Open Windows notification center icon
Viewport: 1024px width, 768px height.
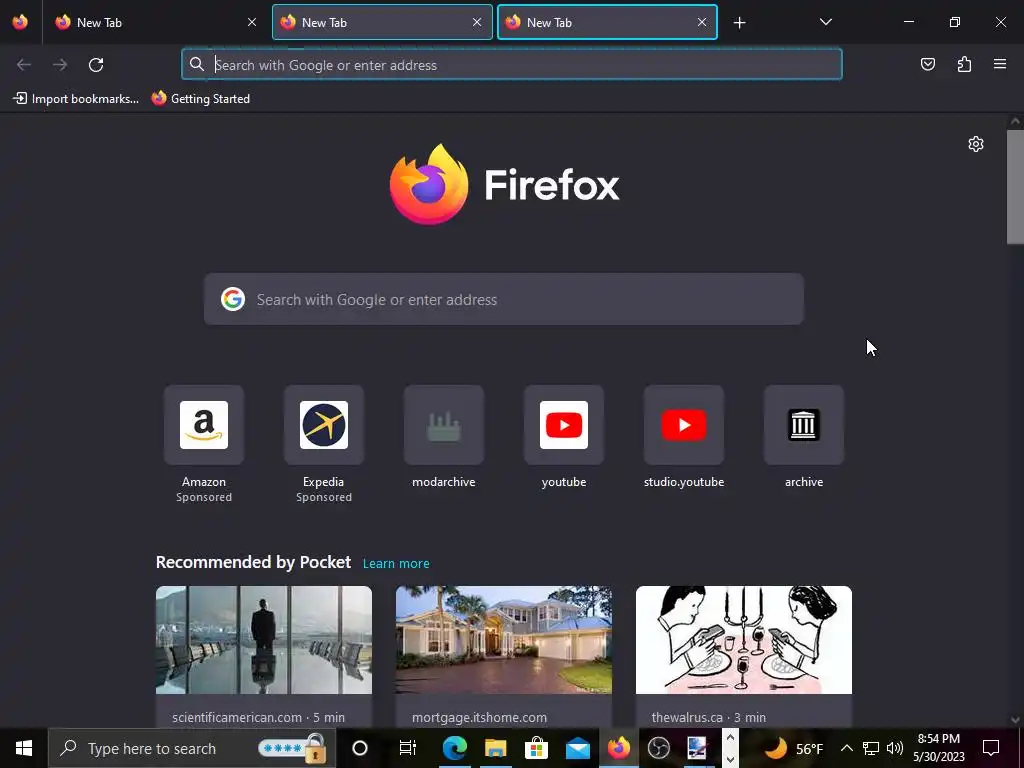(x=991, y=748)
